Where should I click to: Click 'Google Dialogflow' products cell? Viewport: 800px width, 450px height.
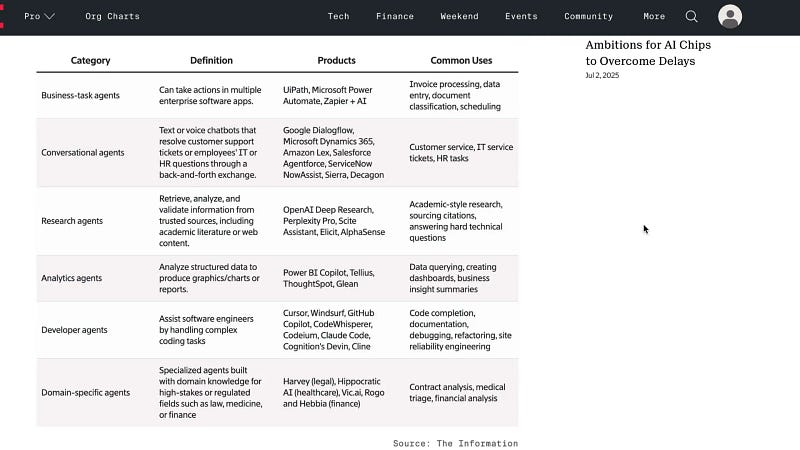coord(333,153)
